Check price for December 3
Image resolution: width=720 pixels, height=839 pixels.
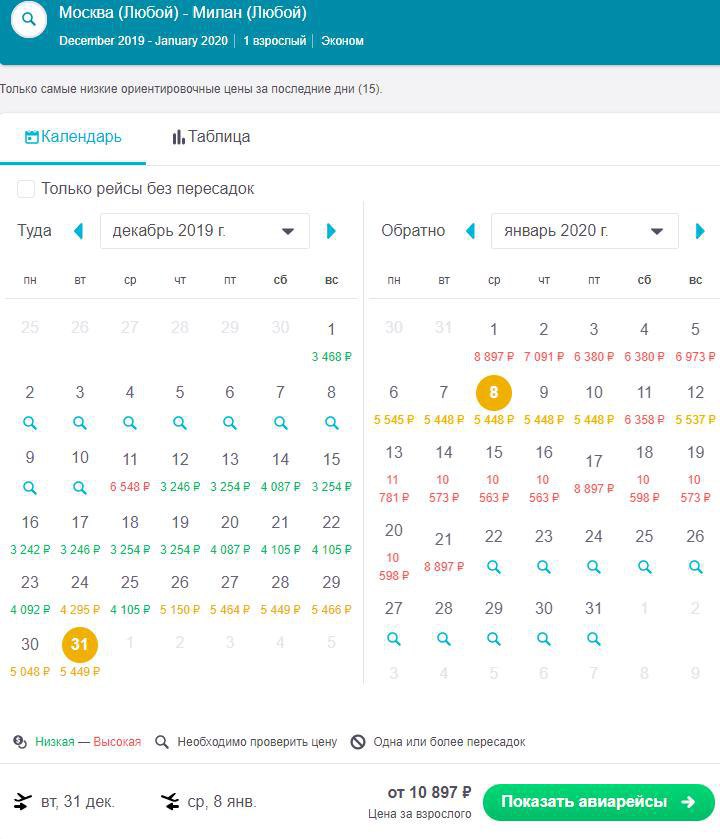tap(80, 423)
